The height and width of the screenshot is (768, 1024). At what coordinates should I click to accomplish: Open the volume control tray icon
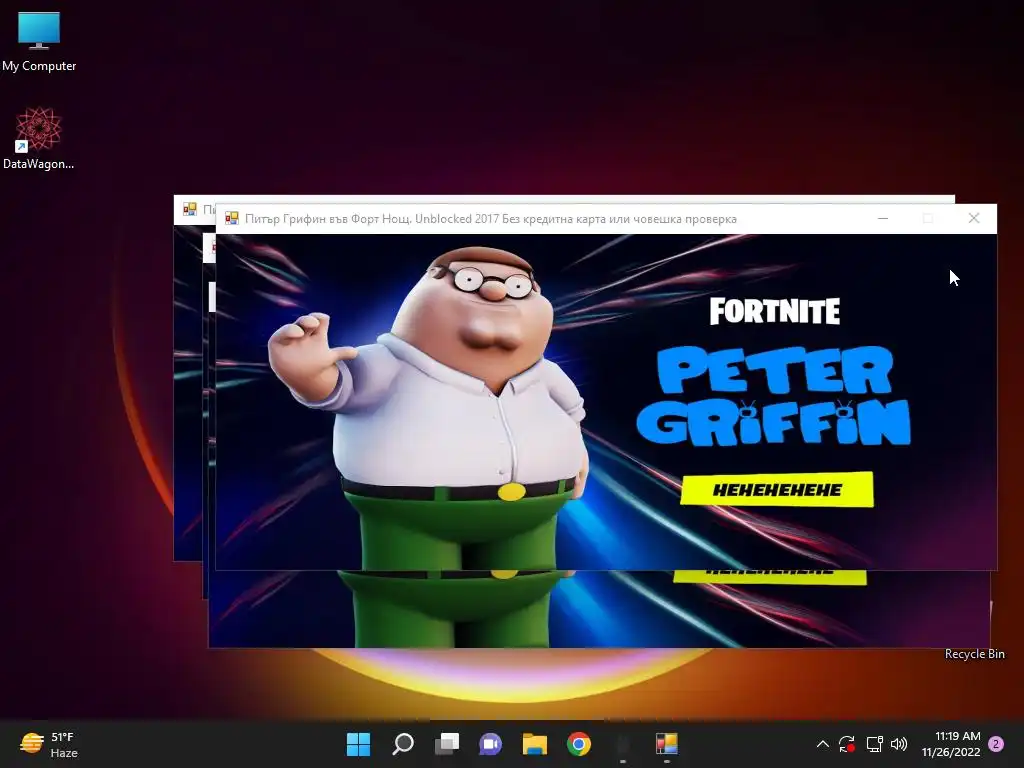(899, 744)
